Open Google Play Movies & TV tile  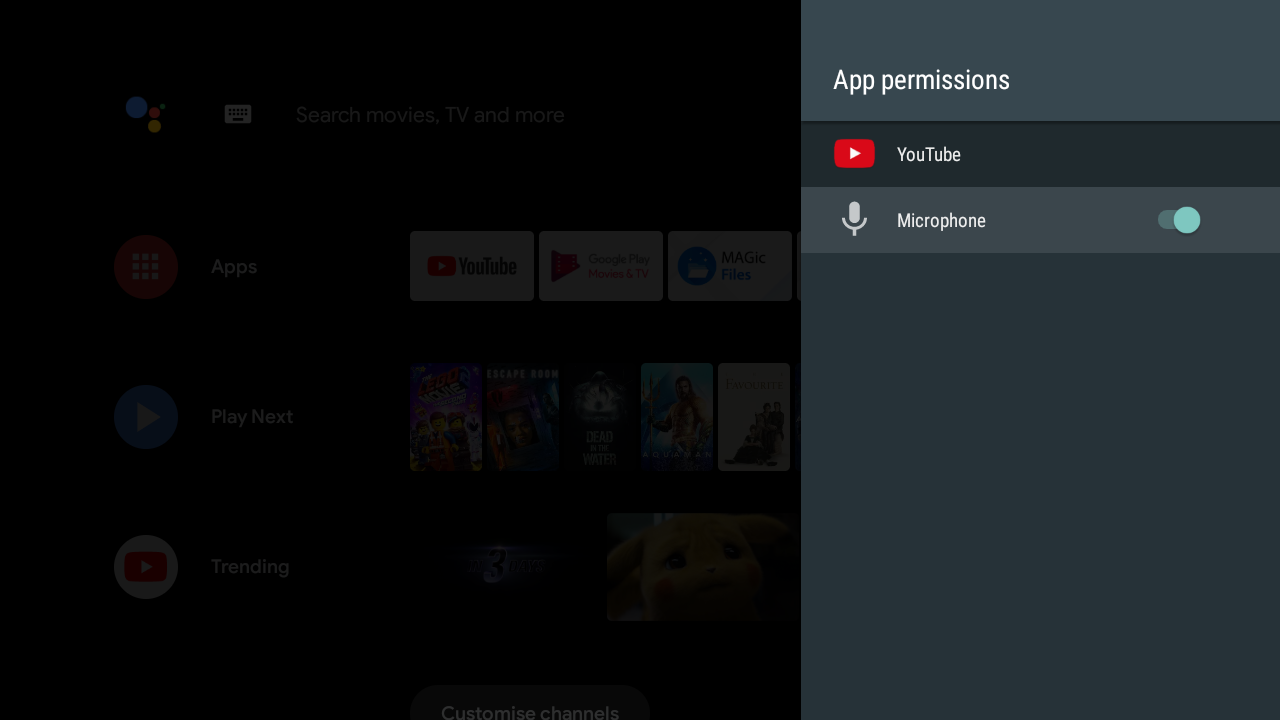pos(601,266)
